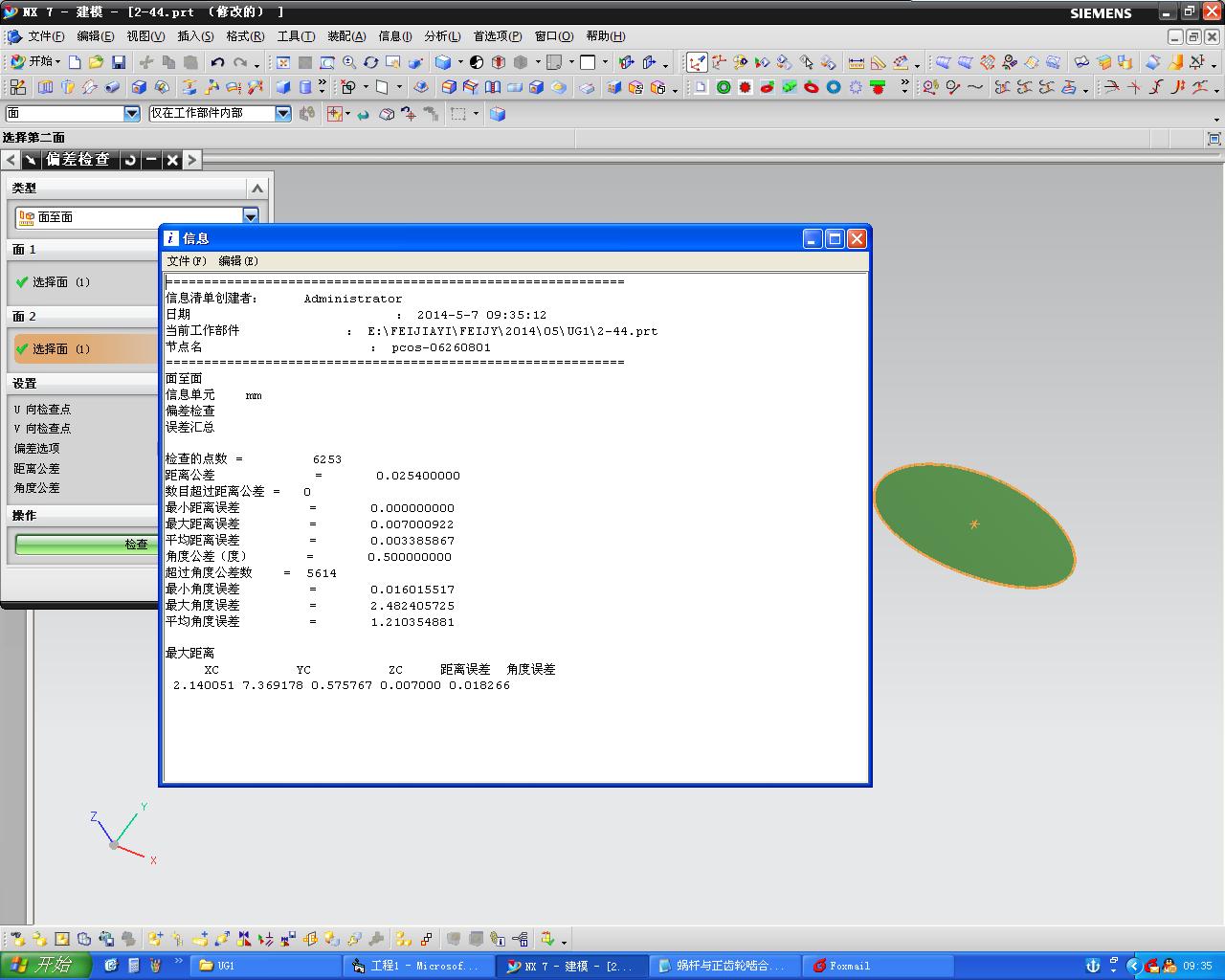Viewport: 1225px width, 980px height.
Task: Click the green ellipse face in the viewport
Action: (x=974, y=524)
